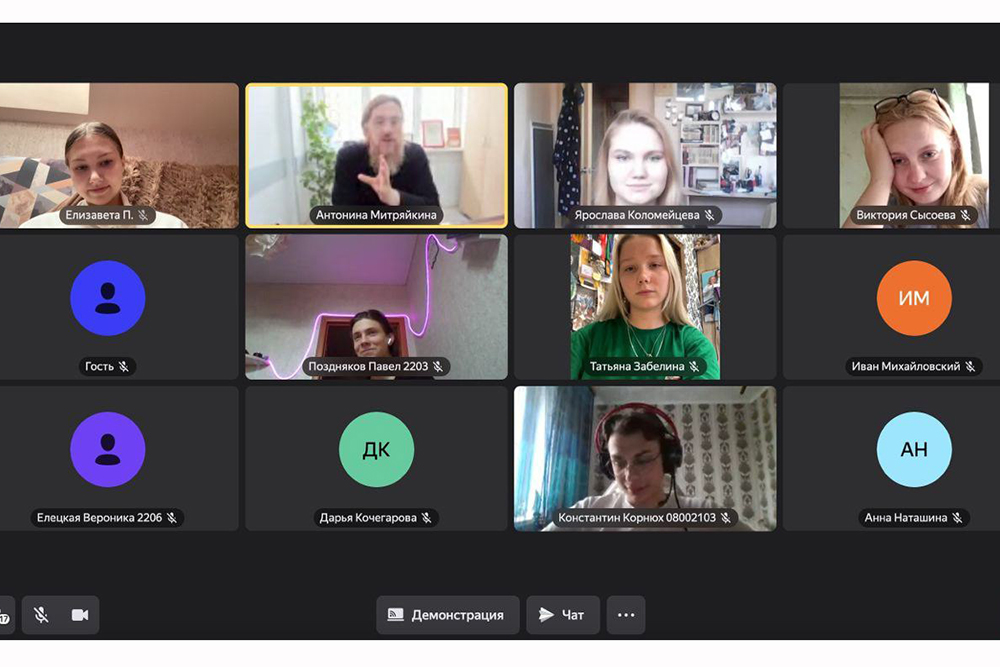Click the name label Константин Корнюх 08002103

pos(637,517)
